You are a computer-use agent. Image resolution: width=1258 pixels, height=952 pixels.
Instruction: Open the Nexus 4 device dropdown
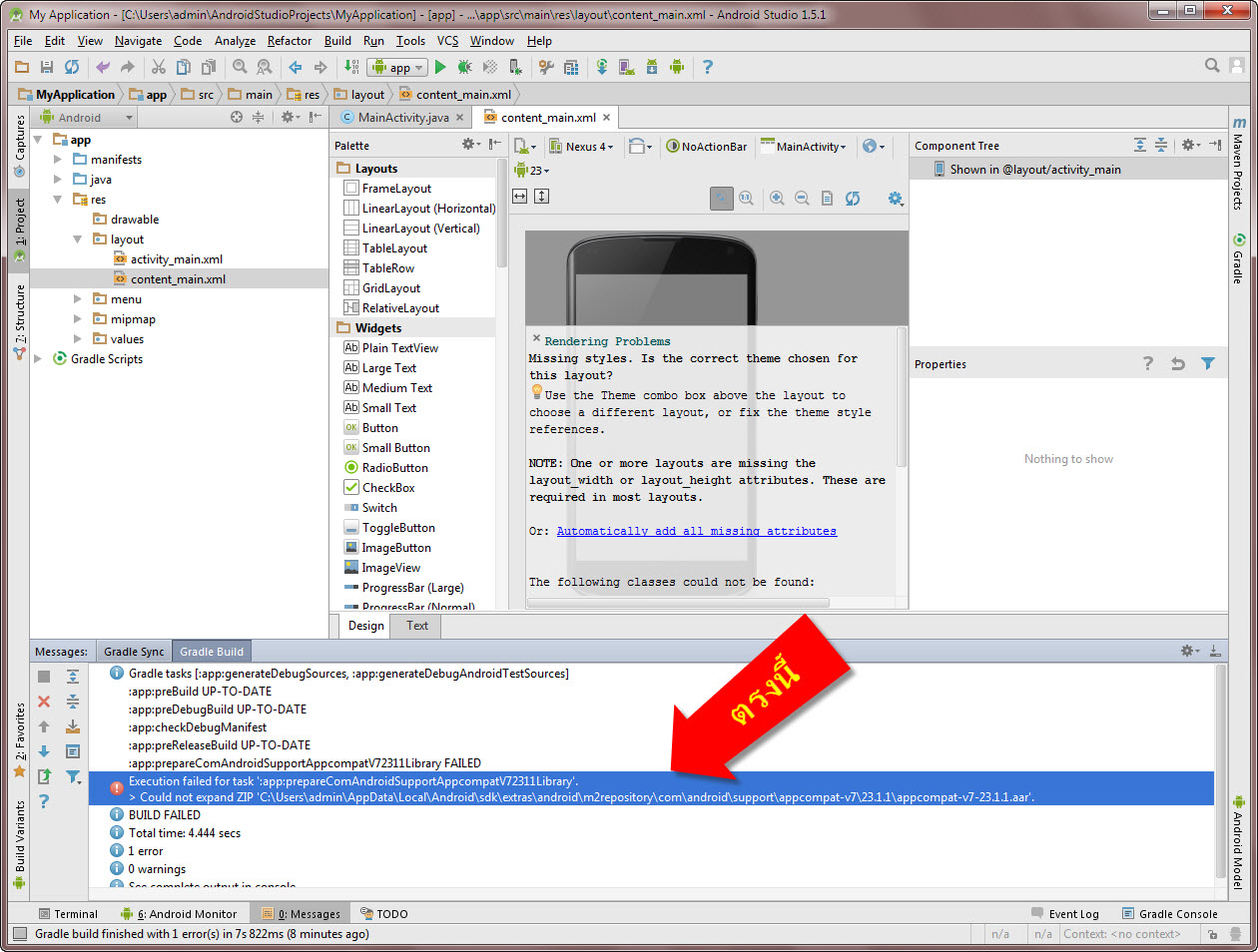point(581,147)
